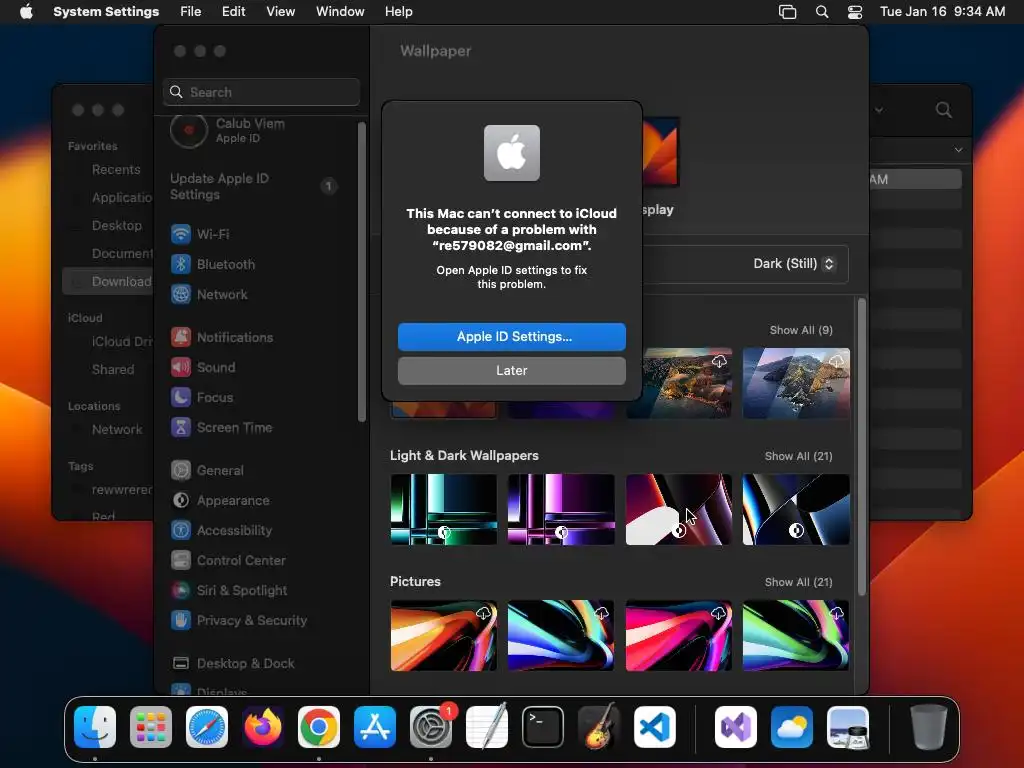Click search icon in Finder window
Viewport: 1024px width, 768px height.
(943, 110)
